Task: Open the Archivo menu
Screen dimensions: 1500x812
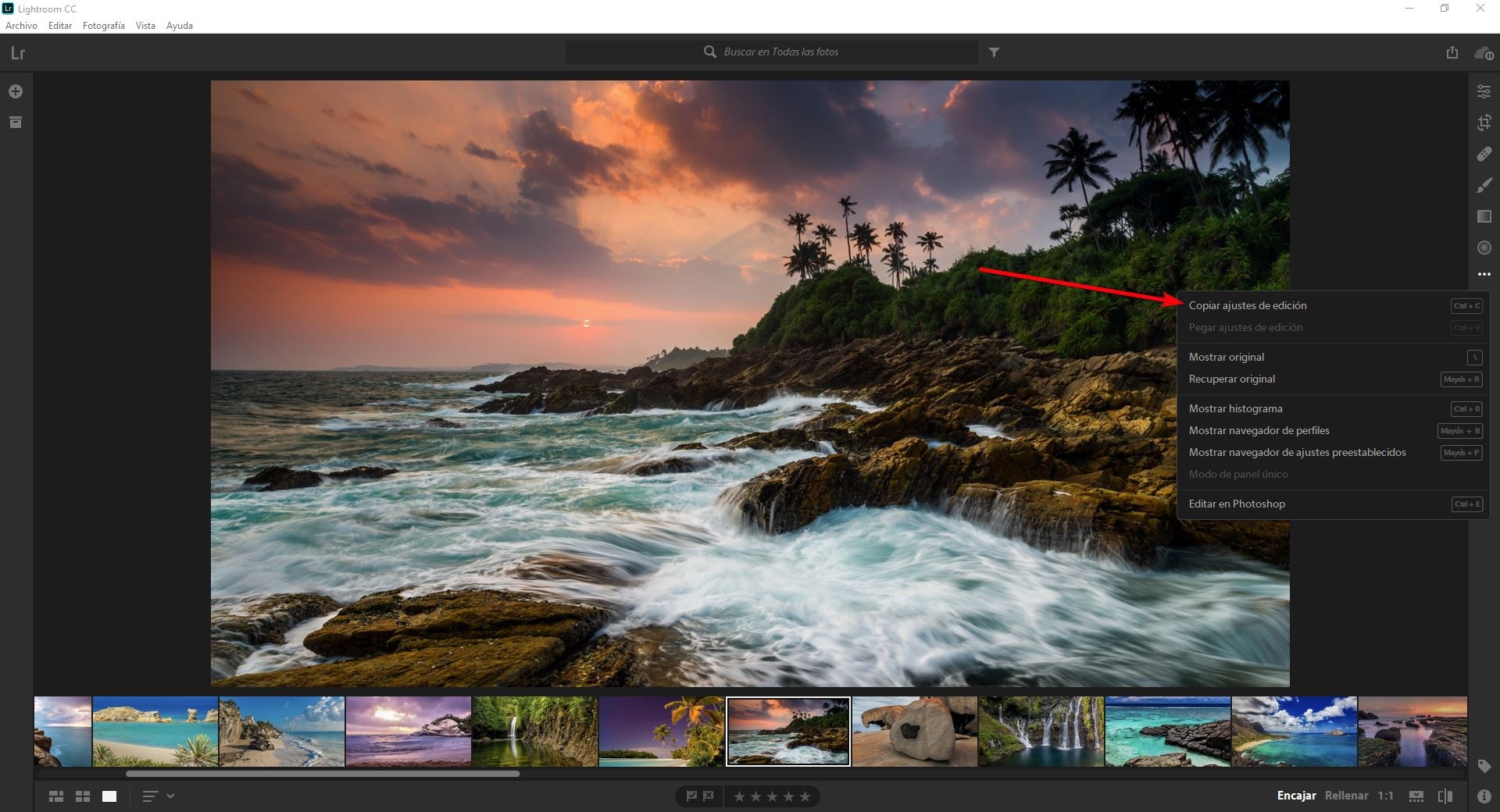Action: point(22,26)
